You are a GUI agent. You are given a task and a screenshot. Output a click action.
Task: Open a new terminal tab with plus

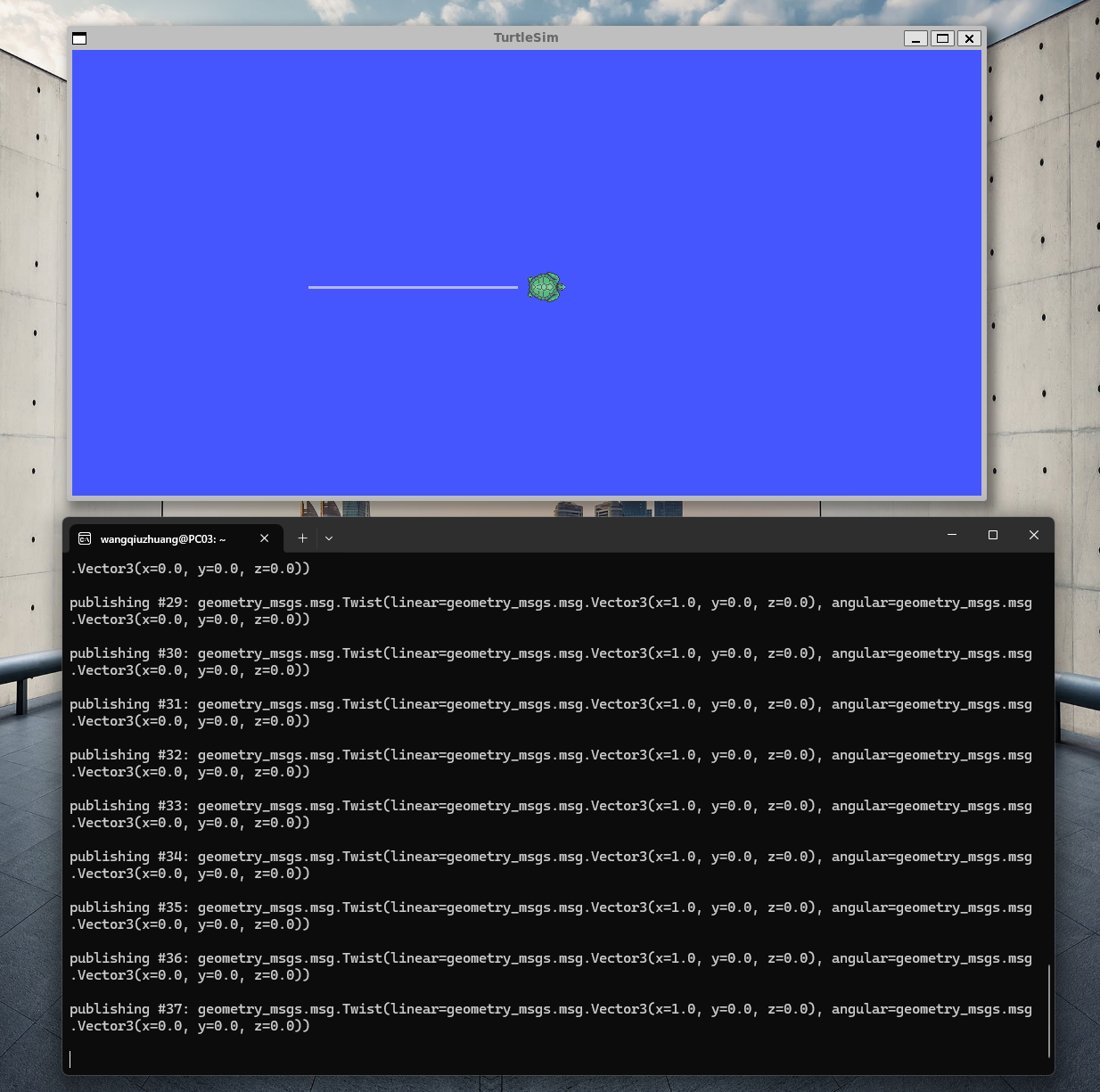pos(302,538)
